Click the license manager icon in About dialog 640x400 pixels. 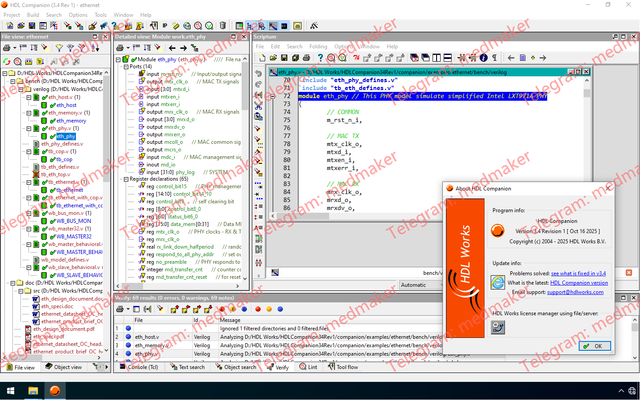pos(498,327)
